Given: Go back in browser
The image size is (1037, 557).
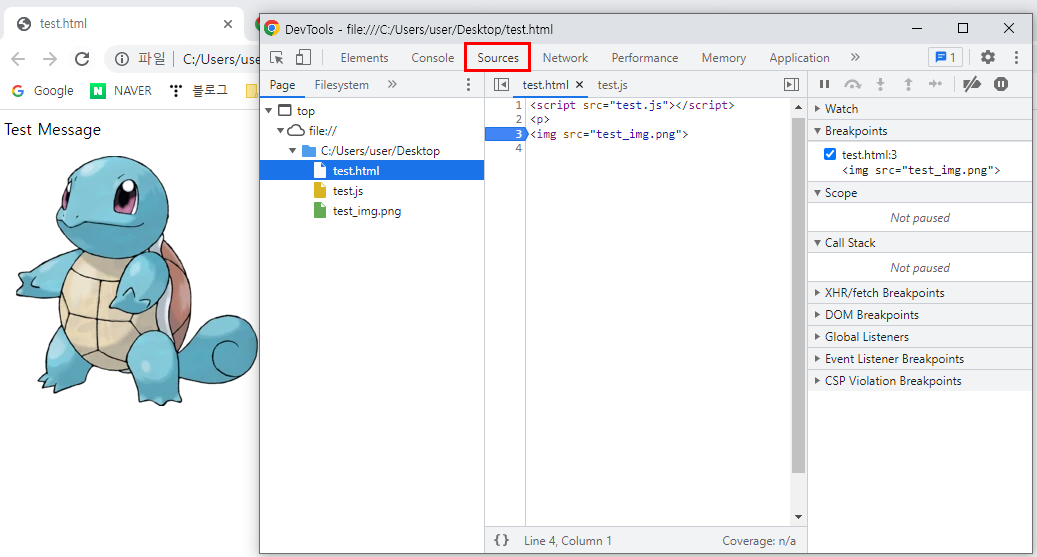Looking at the screenshot, I should point(19,59).
